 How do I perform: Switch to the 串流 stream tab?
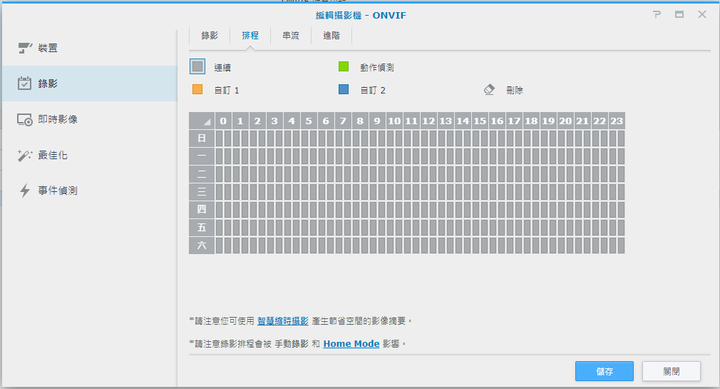click(x=291, y=35)
